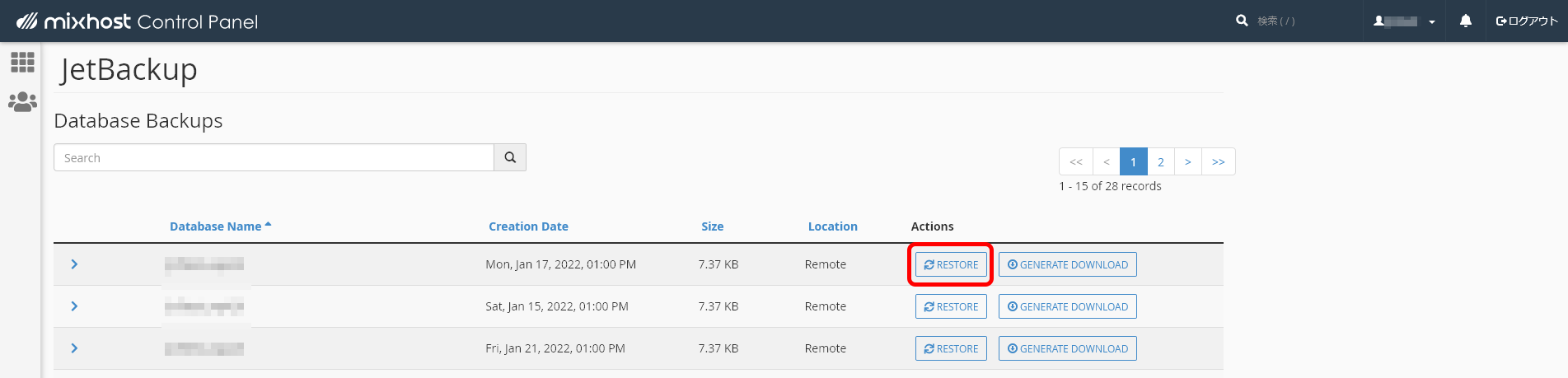Expand the Jan 17, 2022 backup row

click(x=74, y=264)
